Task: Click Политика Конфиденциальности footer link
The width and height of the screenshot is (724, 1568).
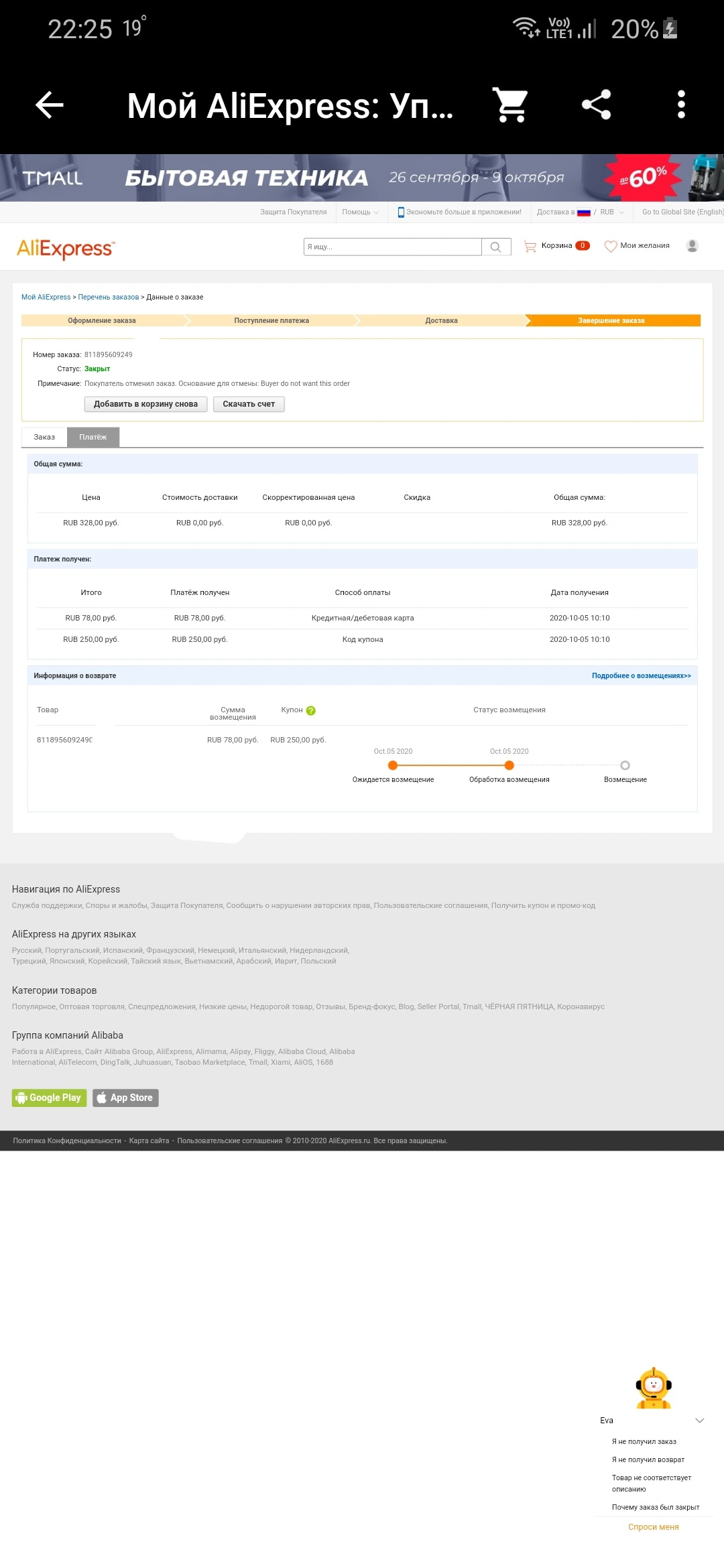Action: tap(67, 1140)
